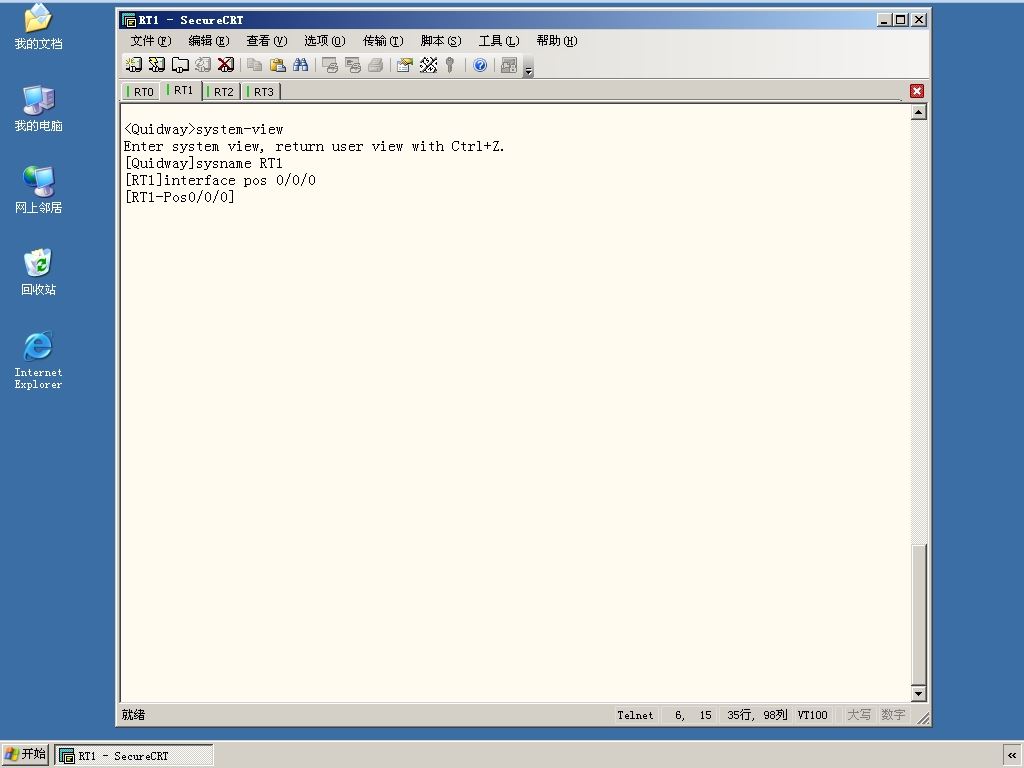Click the '[Quidway]sysname RT1' line

(x=204, y=163)
